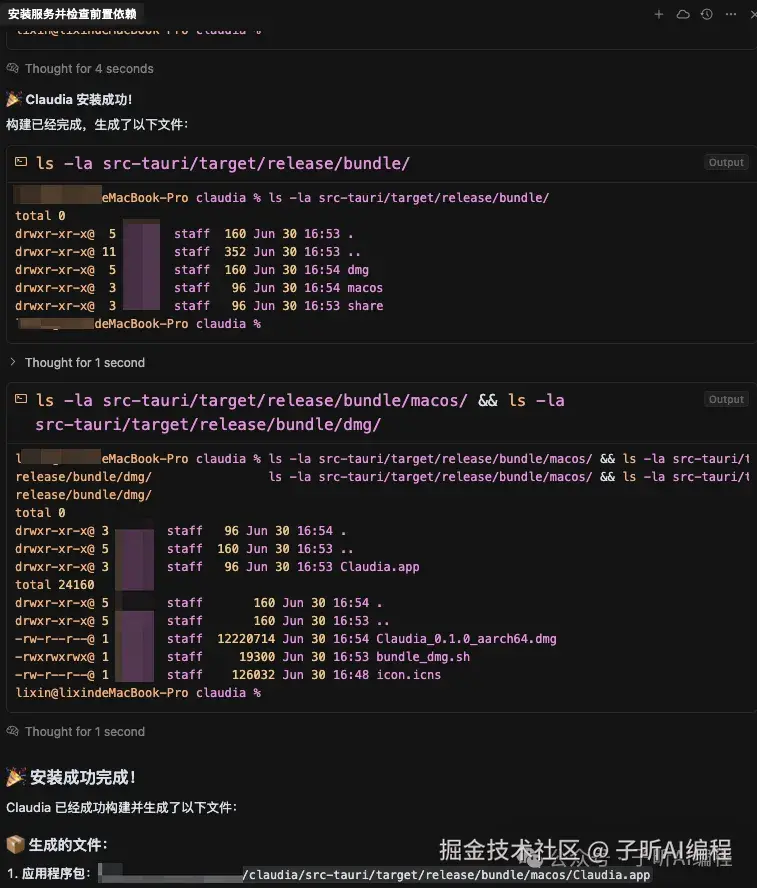Click the command title 'ls -la src-tauri/target/release/bundle/'
Image resolution: width=757 pixels, height=888 pixels.
click(x=223, y=163)
